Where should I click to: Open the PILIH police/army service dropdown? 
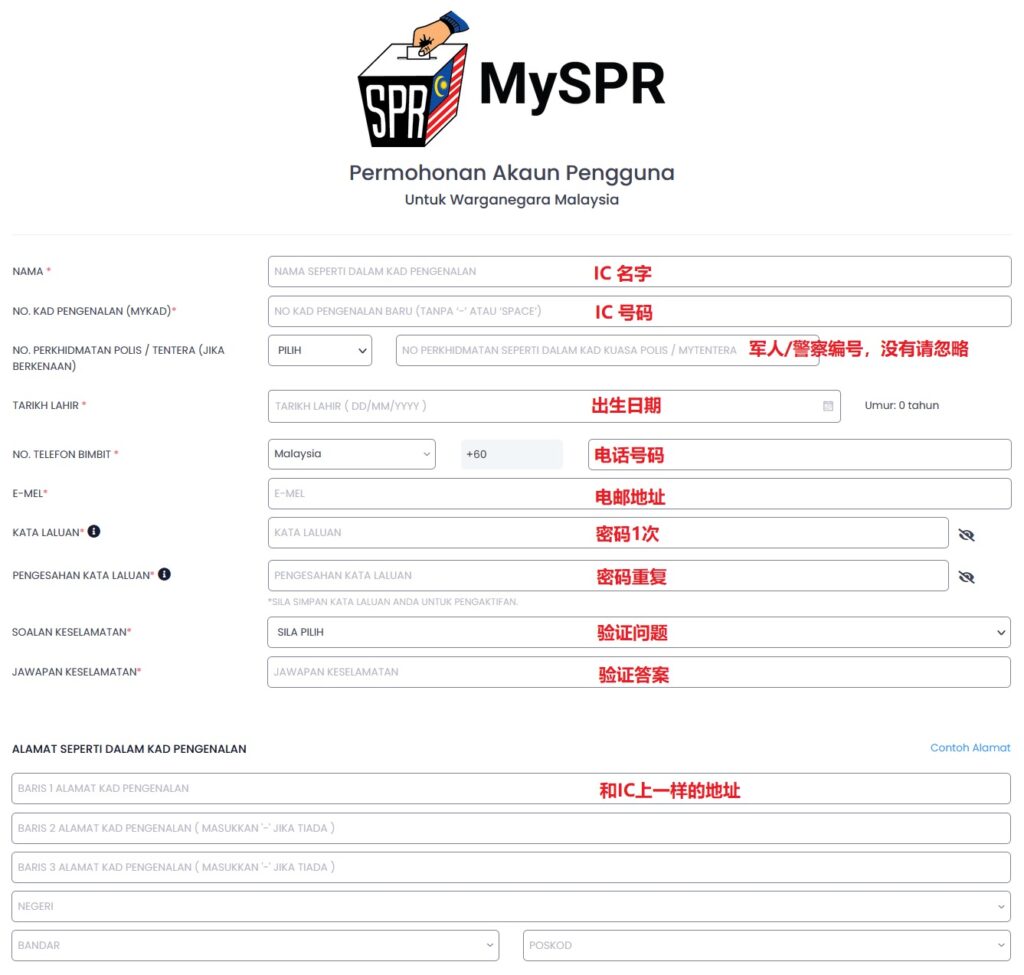click(x=320, y=350)
